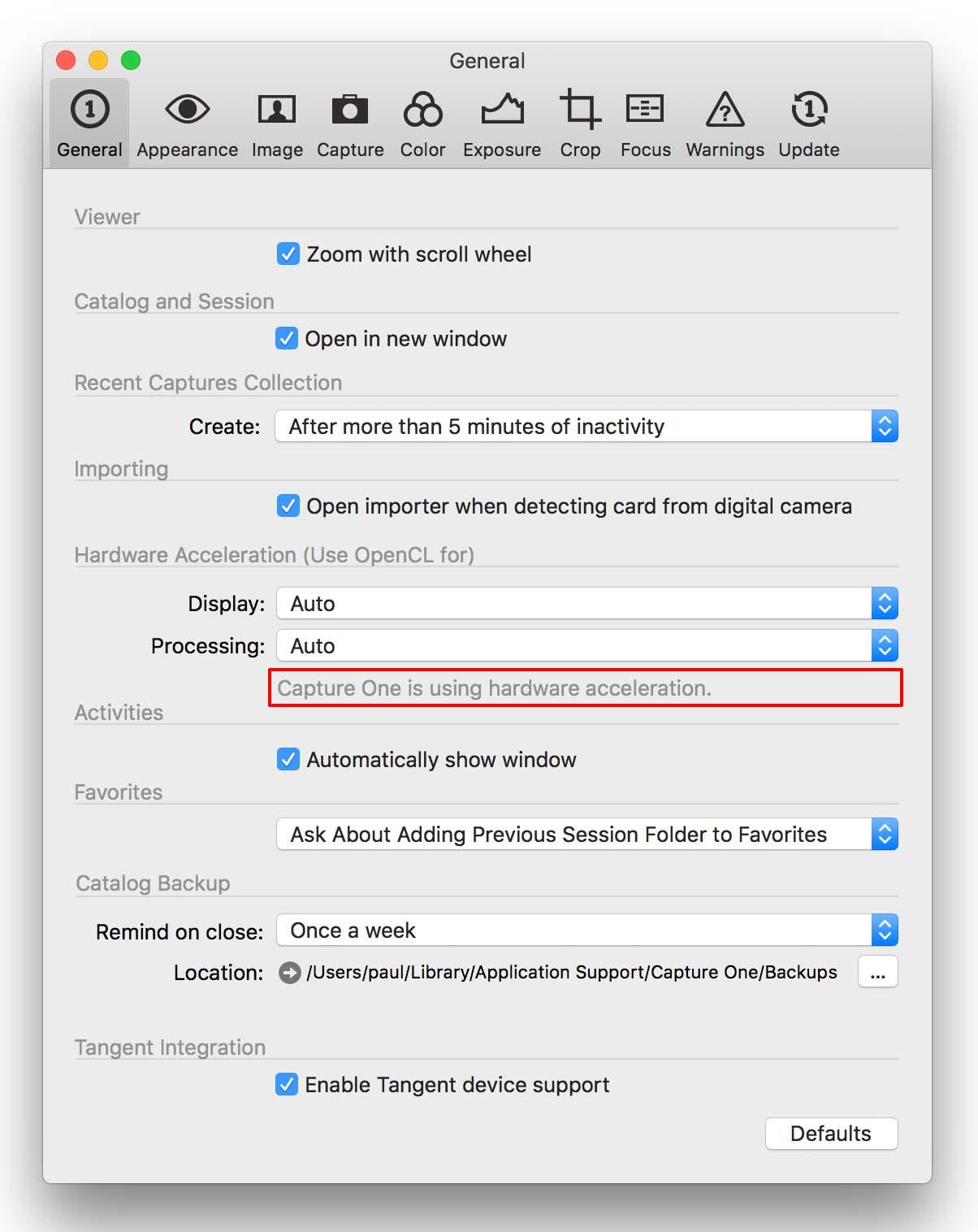The image size is (978, 1232).
Task: Open the Capture camera icon tab
Action: pyautogui.click(x=350, y=109)
